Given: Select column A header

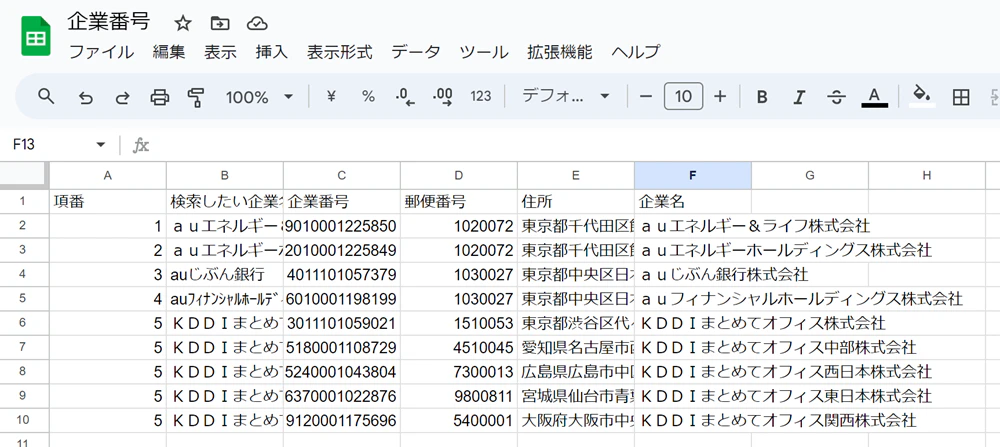Looking at the screenshot, I should click(x=108, y=175).
